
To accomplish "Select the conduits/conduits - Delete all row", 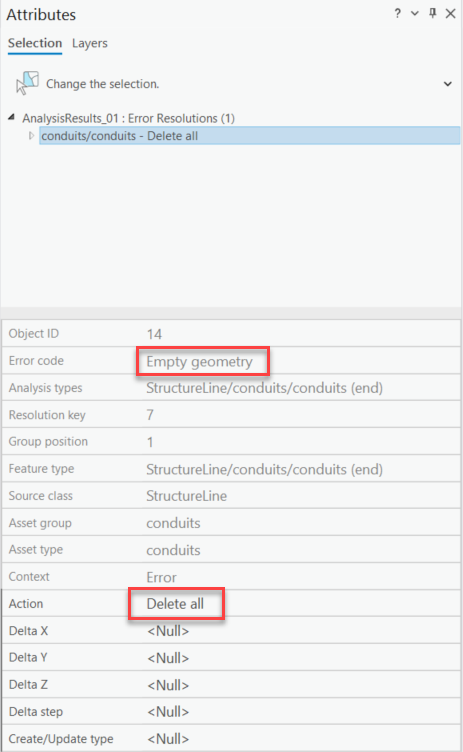I will (x=249, y=136).
